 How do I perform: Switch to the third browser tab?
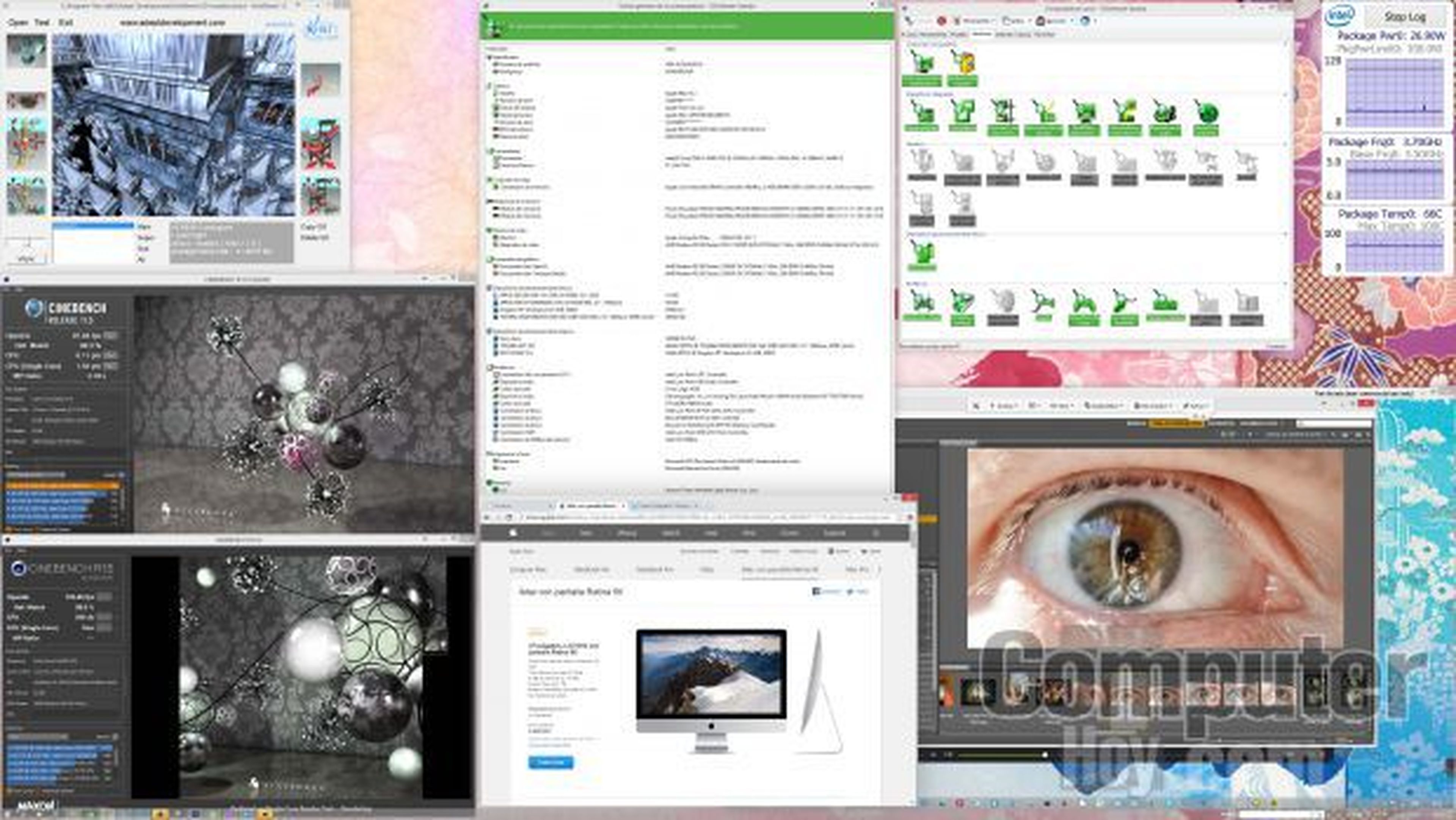[x=667, y=506]
